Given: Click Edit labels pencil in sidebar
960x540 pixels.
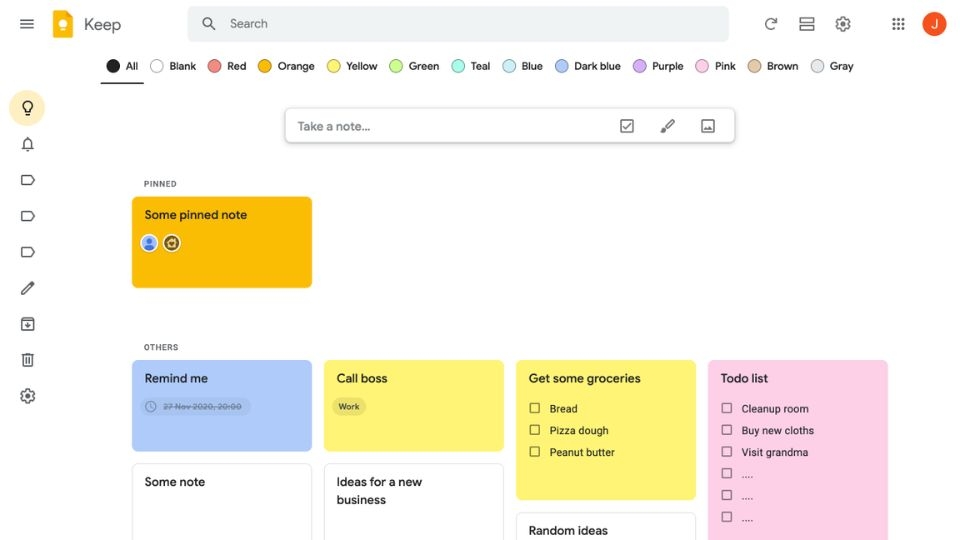Looking at the screenshot, I should tap(28, 288).
